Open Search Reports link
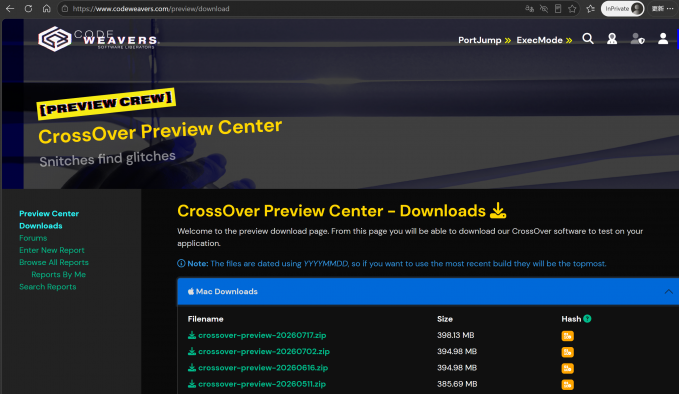Screen dimensions: 679x394 point(48,287)
